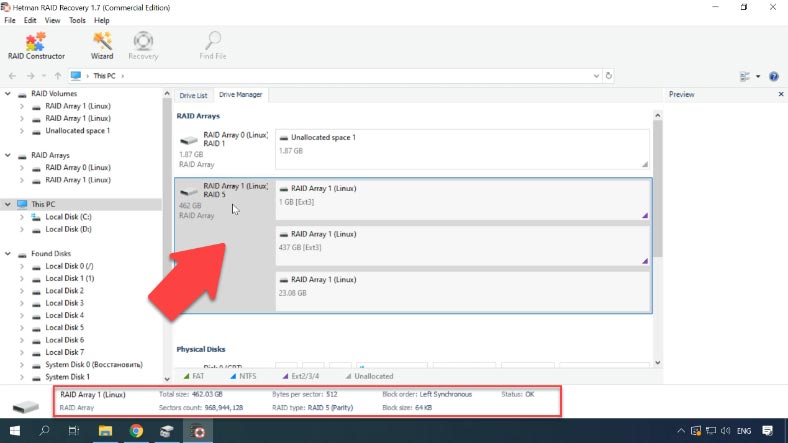Open the help question-mark icon

(773, 76)
